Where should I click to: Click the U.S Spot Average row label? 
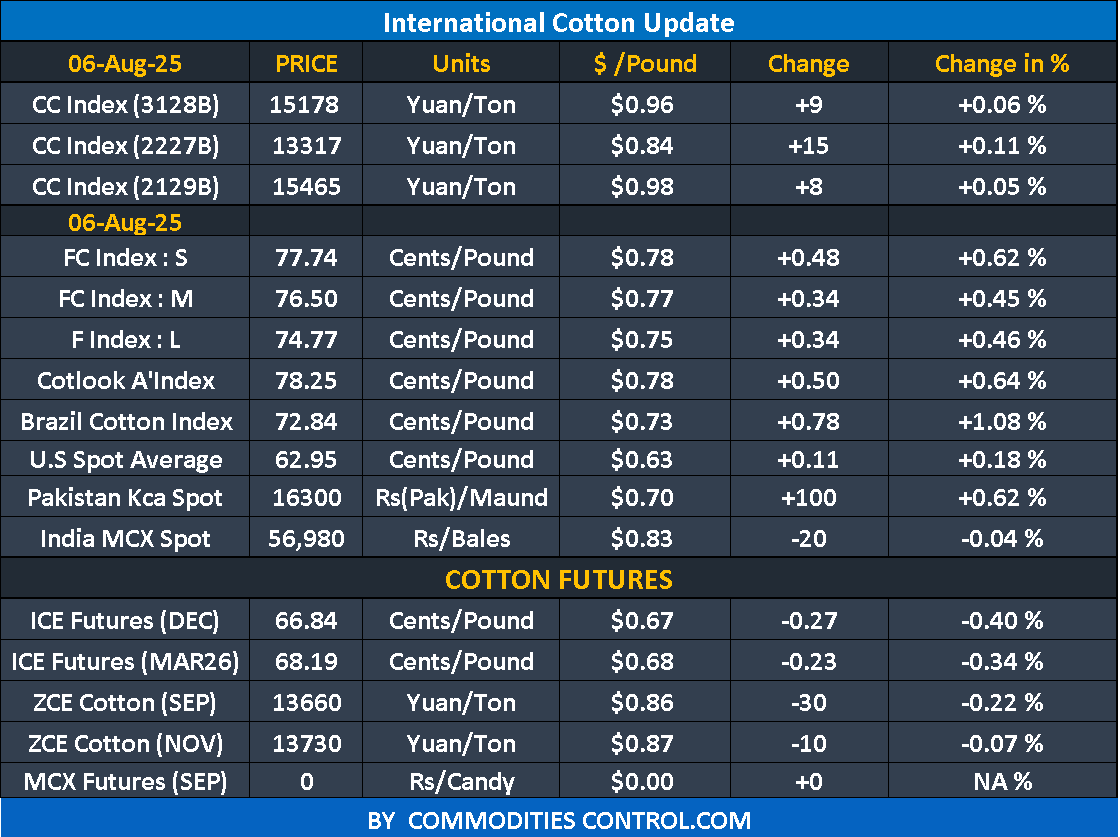click(x=125, y=460)
